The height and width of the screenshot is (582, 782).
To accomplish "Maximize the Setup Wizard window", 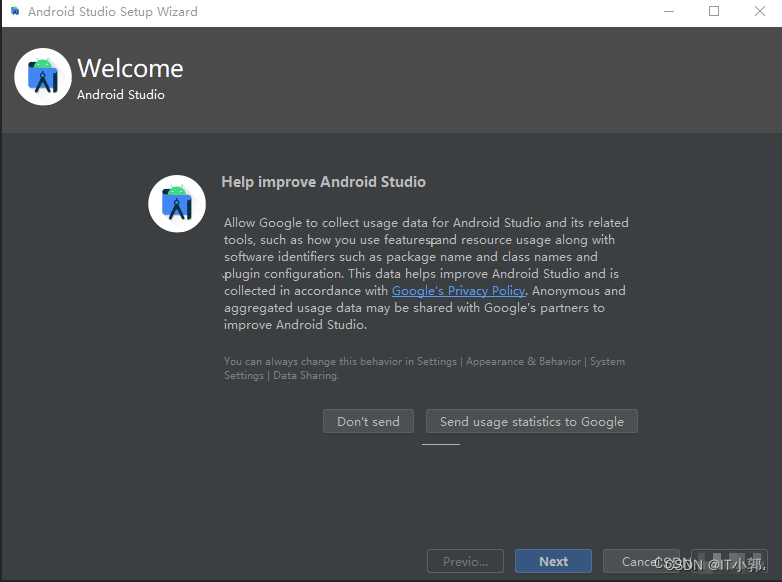I will click(714, 11).
